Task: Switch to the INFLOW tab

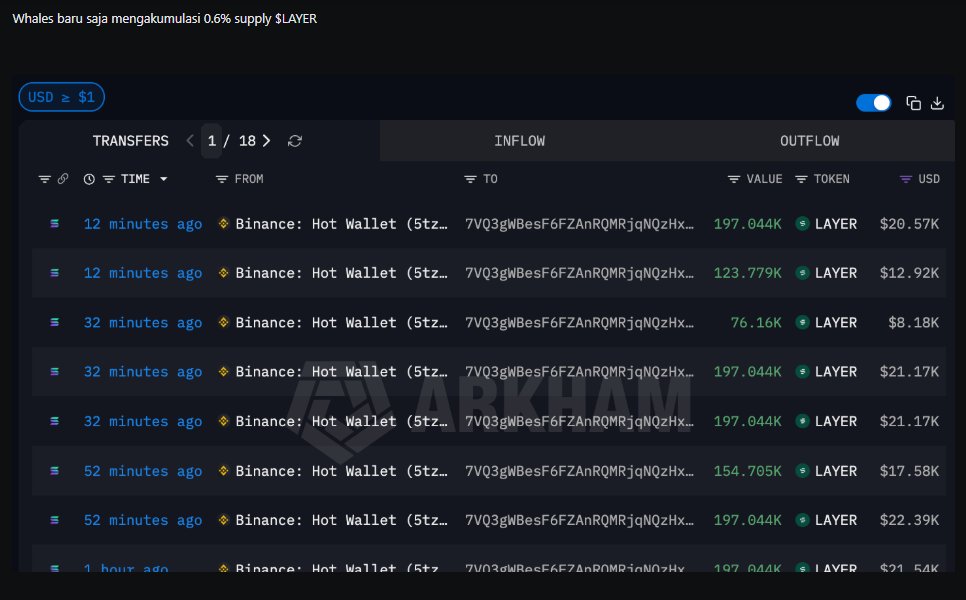Action: click(x=519, y=141)
